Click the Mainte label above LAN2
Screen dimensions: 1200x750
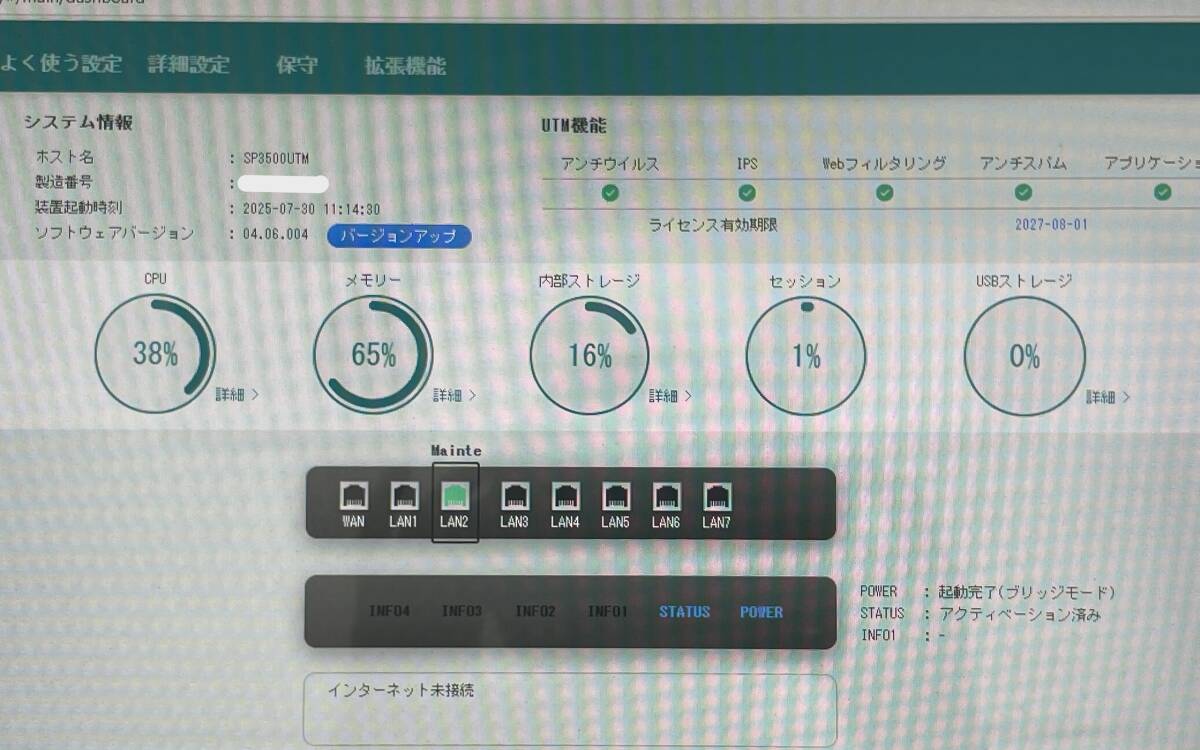[456, 451]
